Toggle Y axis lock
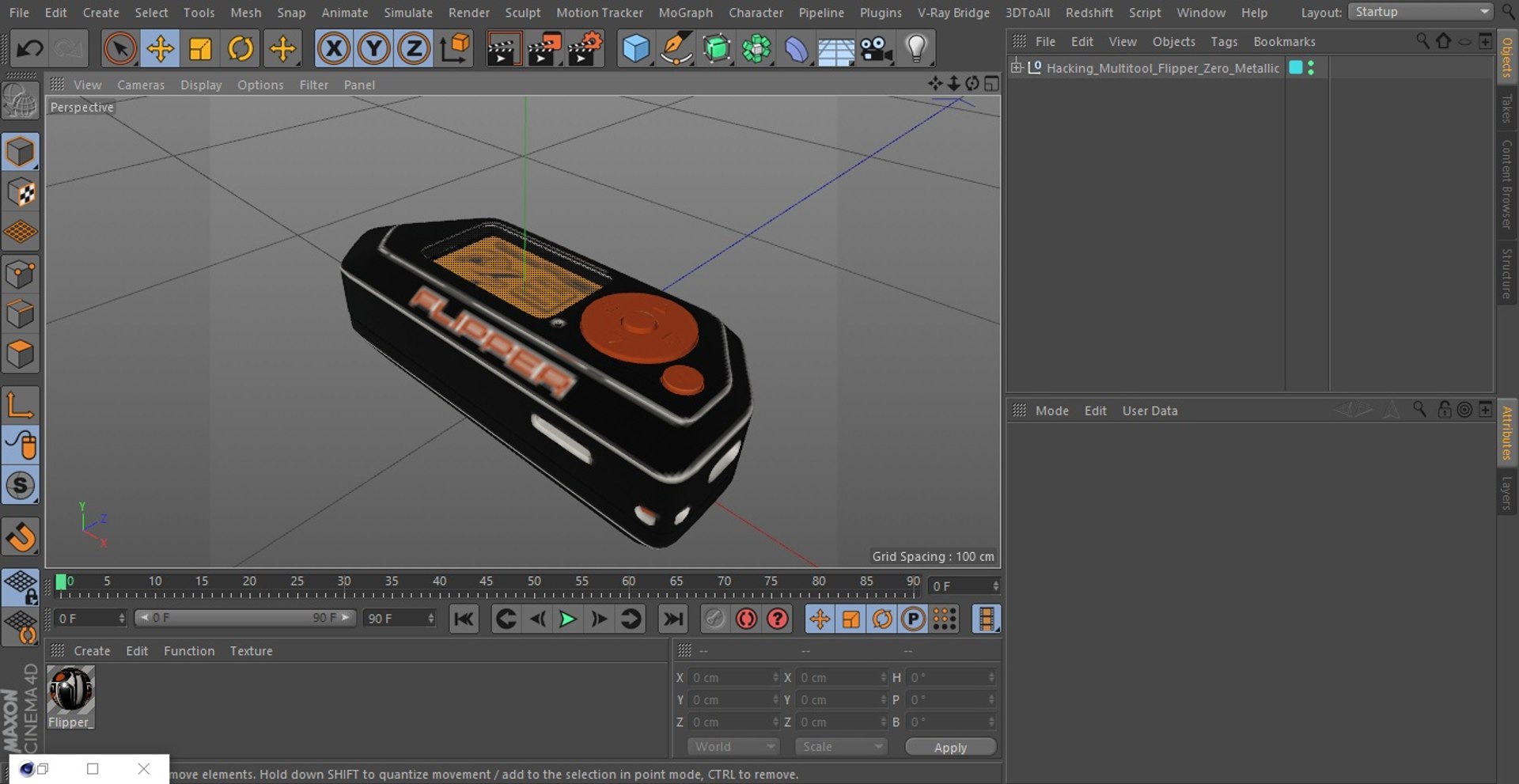The image size is (1519, 784). click(373, 49)
